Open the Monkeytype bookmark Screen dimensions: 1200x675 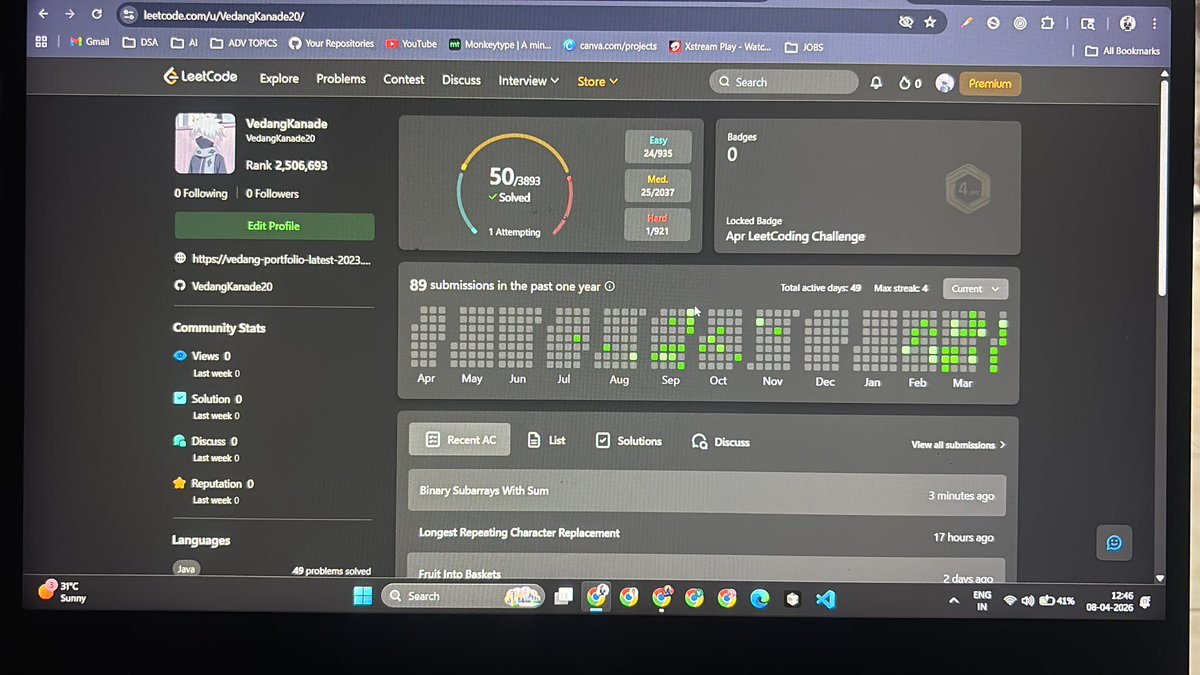(x=500, y=44)
